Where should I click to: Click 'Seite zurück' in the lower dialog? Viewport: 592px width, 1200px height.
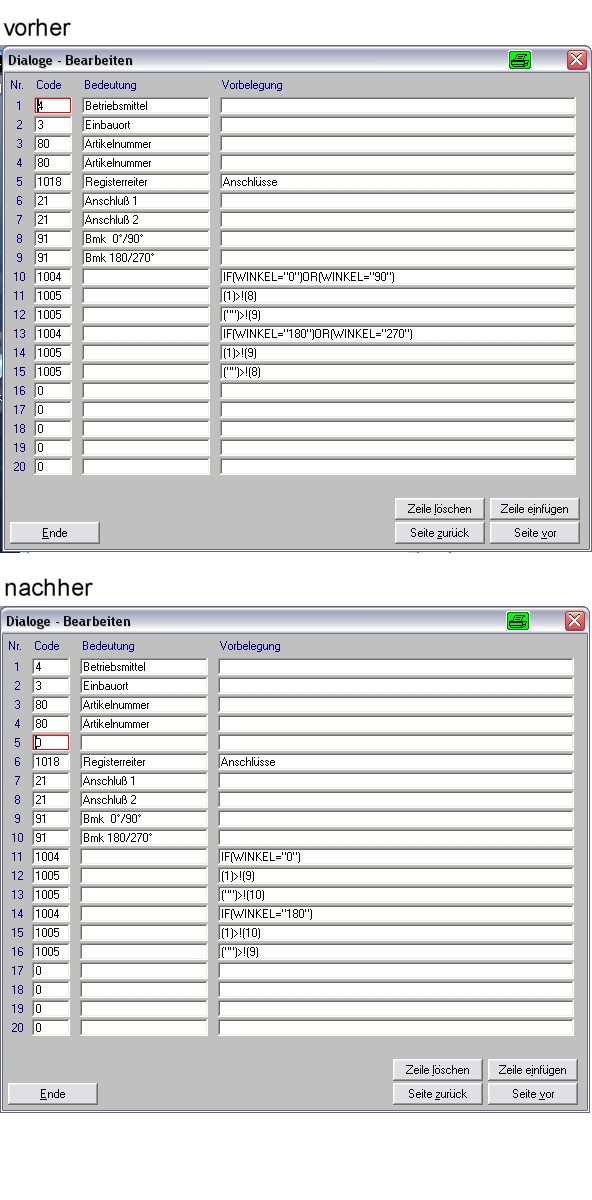(438, 1094)
